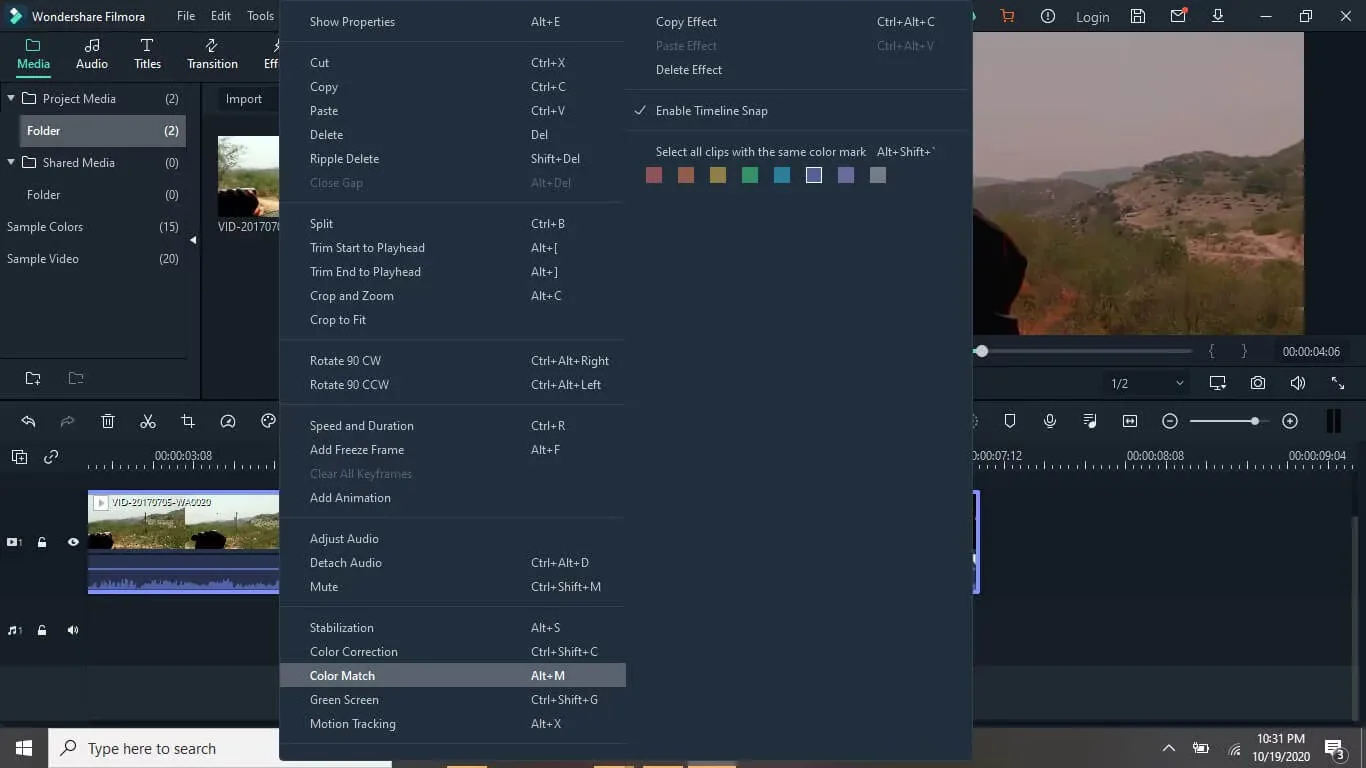Mute the audio track with the speaker toggle
The width and height of the screenshot is (1366, 768).
[x=72, y=630]
